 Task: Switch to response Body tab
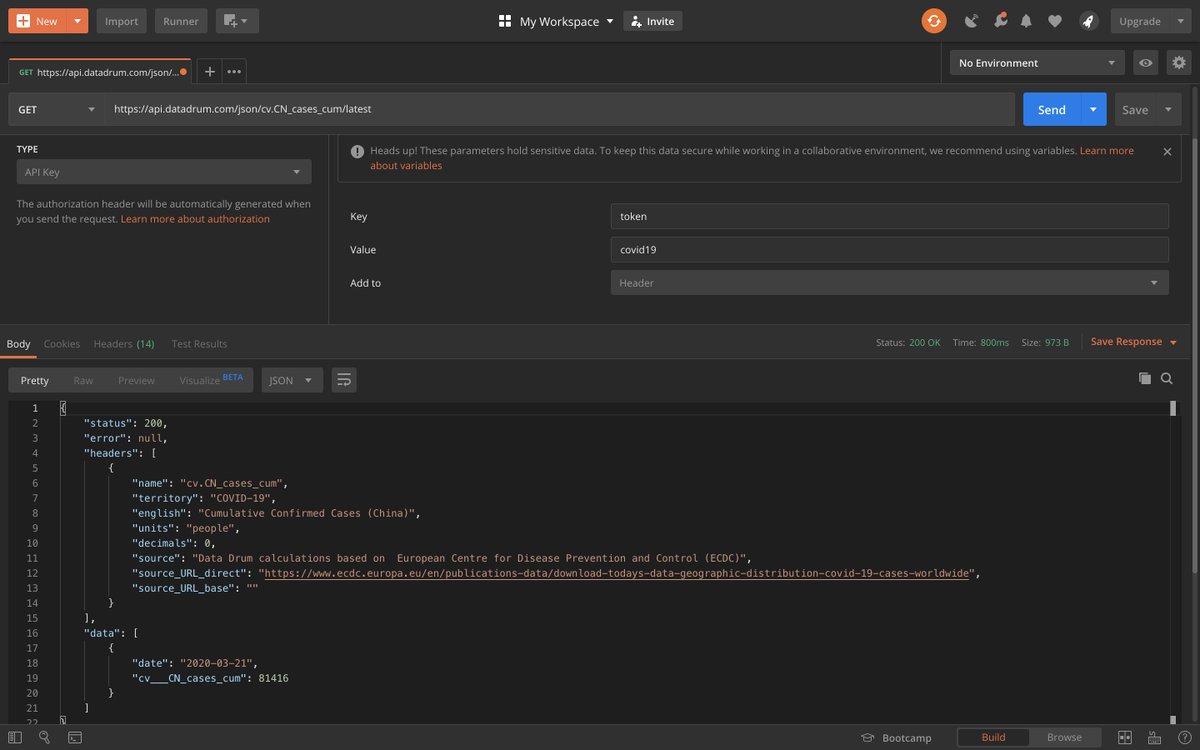click(19, 344)
